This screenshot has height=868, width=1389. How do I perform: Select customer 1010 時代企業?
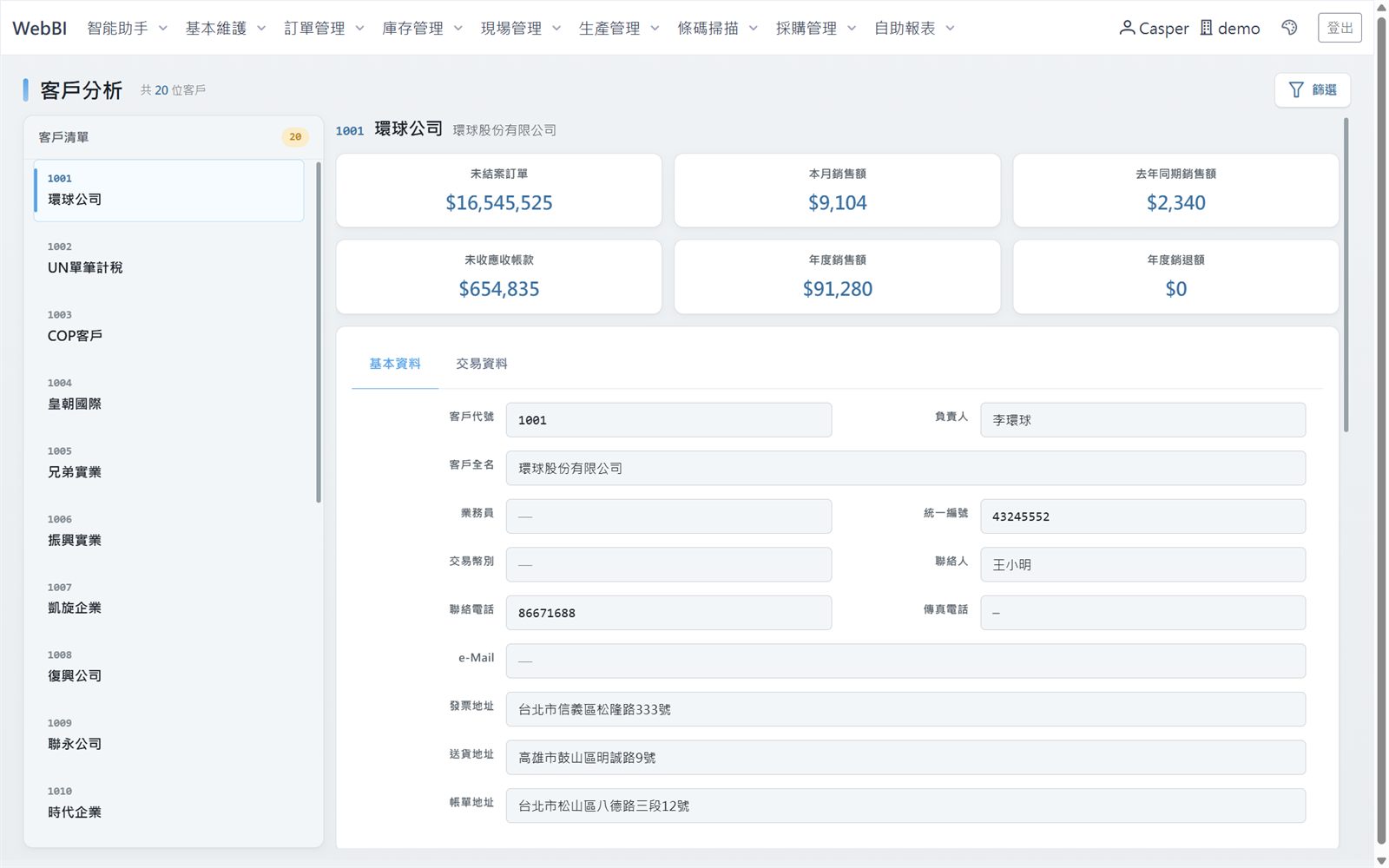click(x=169, y=803)
